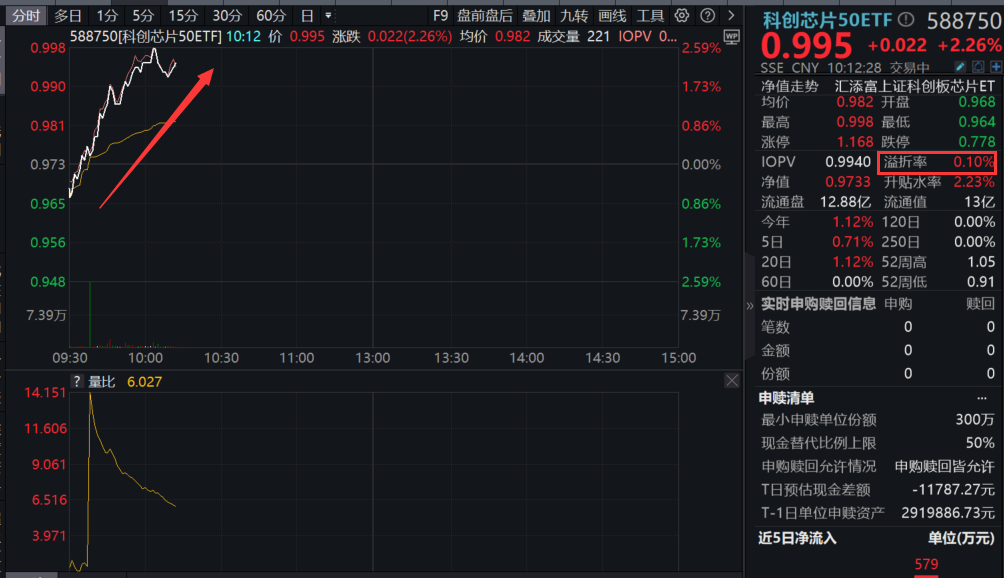Select the pencil edit icon beside 交易中
Screen dimensions: 1004x578
coord(960,66)
